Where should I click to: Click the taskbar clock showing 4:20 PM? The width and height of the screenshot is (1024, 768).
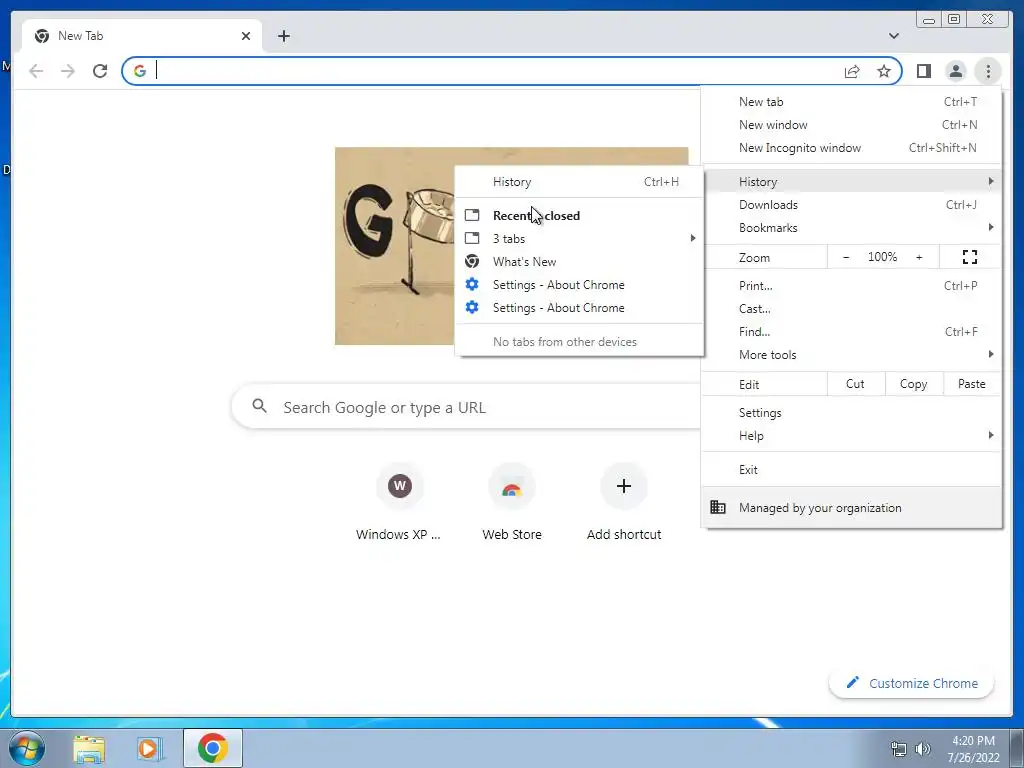[973, 749]
